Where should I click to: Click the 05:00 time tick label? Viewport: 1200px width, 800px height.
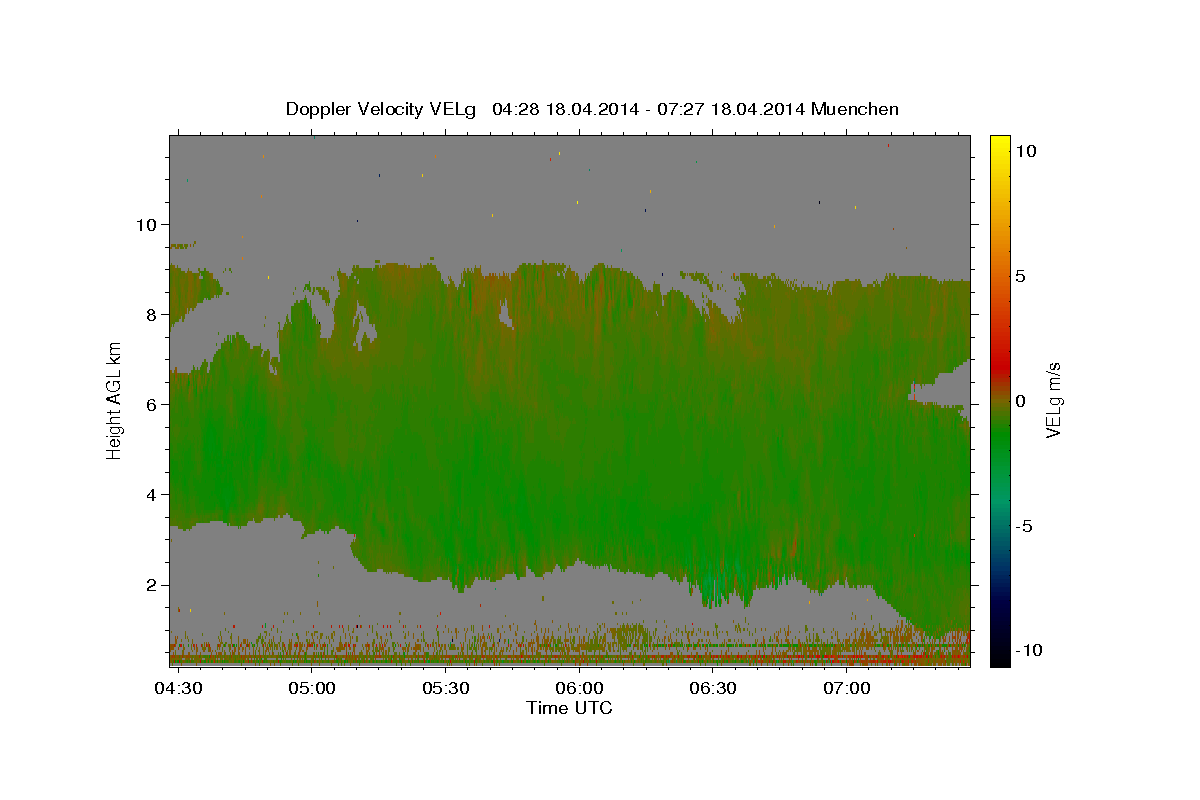[312, 689]
